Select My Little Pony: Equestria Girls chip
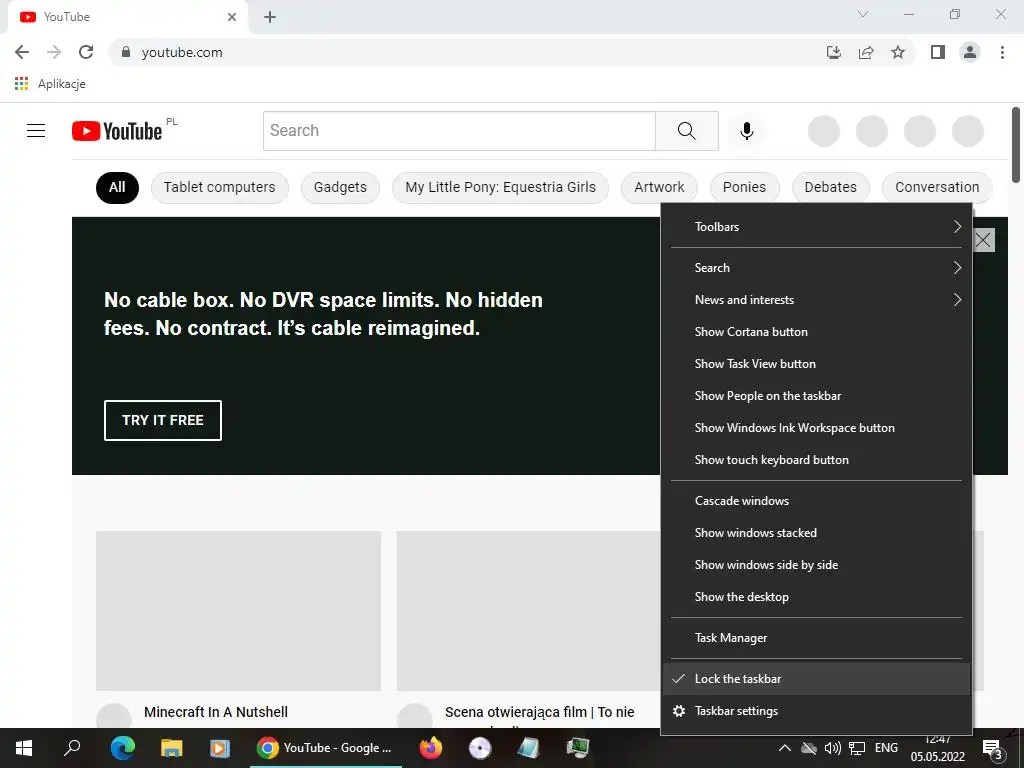 500,187
